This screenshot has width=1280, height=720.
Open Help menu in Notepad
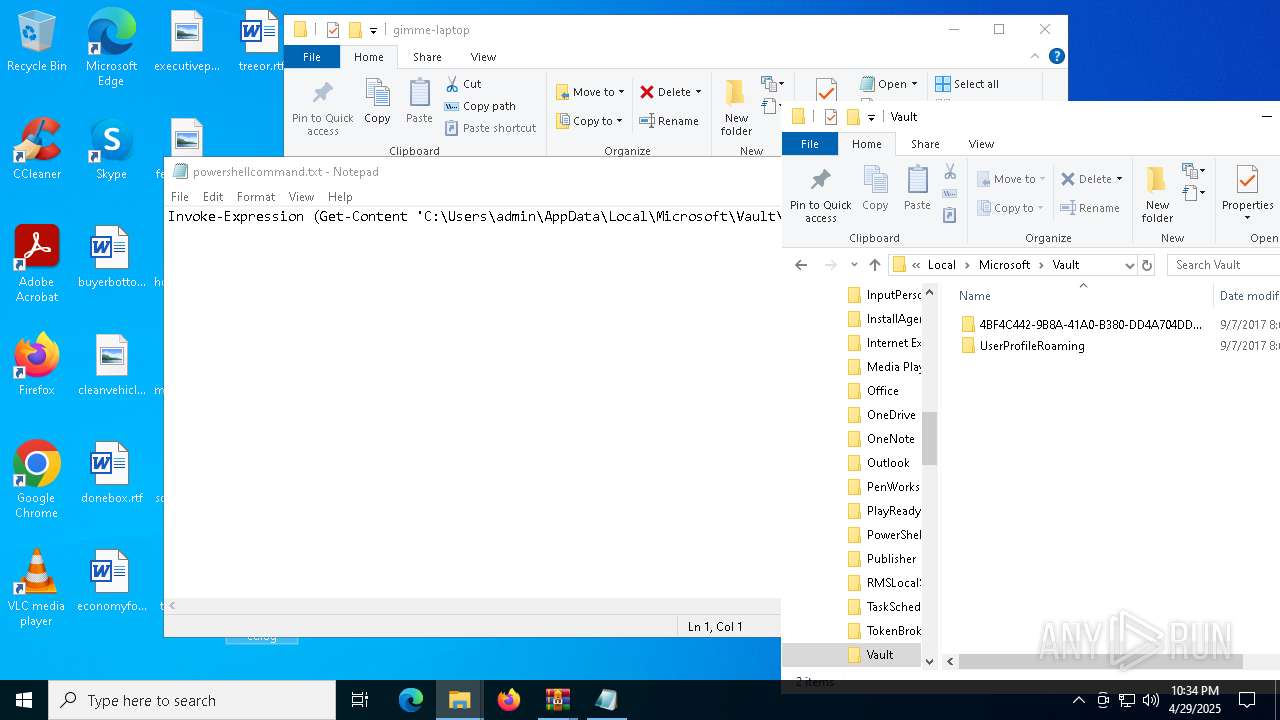(x=340, y=197)
